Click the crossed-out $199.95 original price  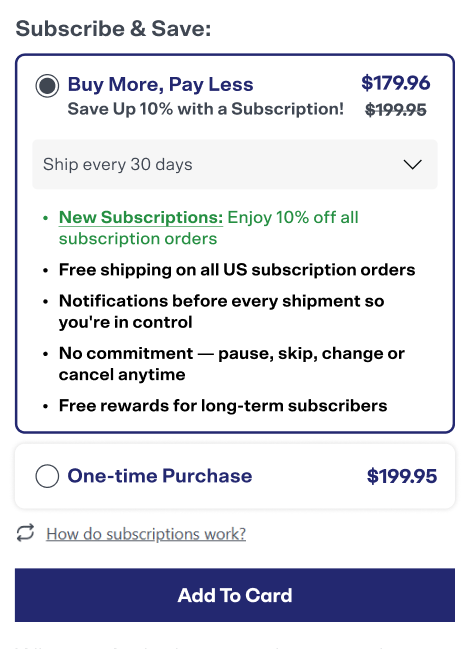pos(396,110)
